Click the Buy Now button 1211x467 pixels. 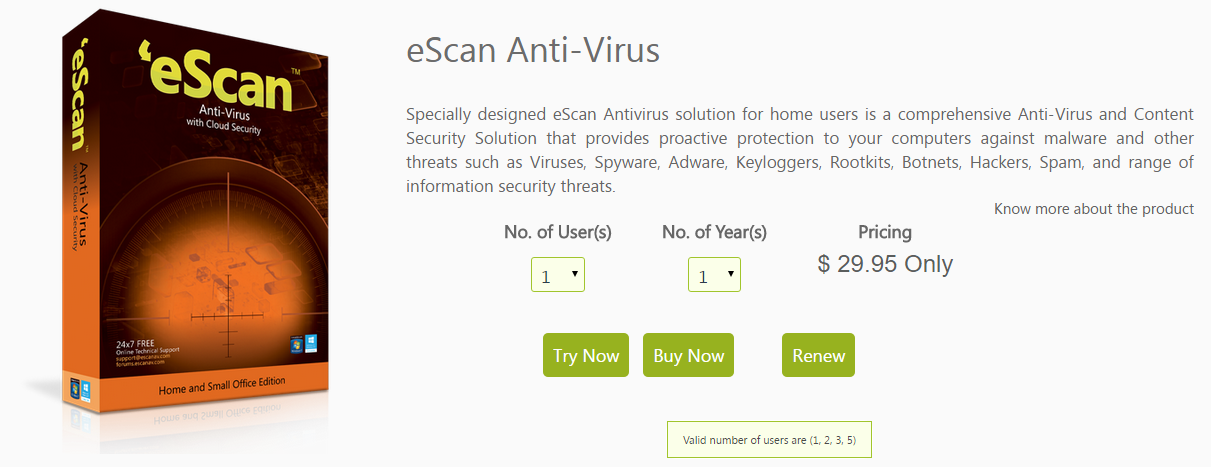(688, 355)
